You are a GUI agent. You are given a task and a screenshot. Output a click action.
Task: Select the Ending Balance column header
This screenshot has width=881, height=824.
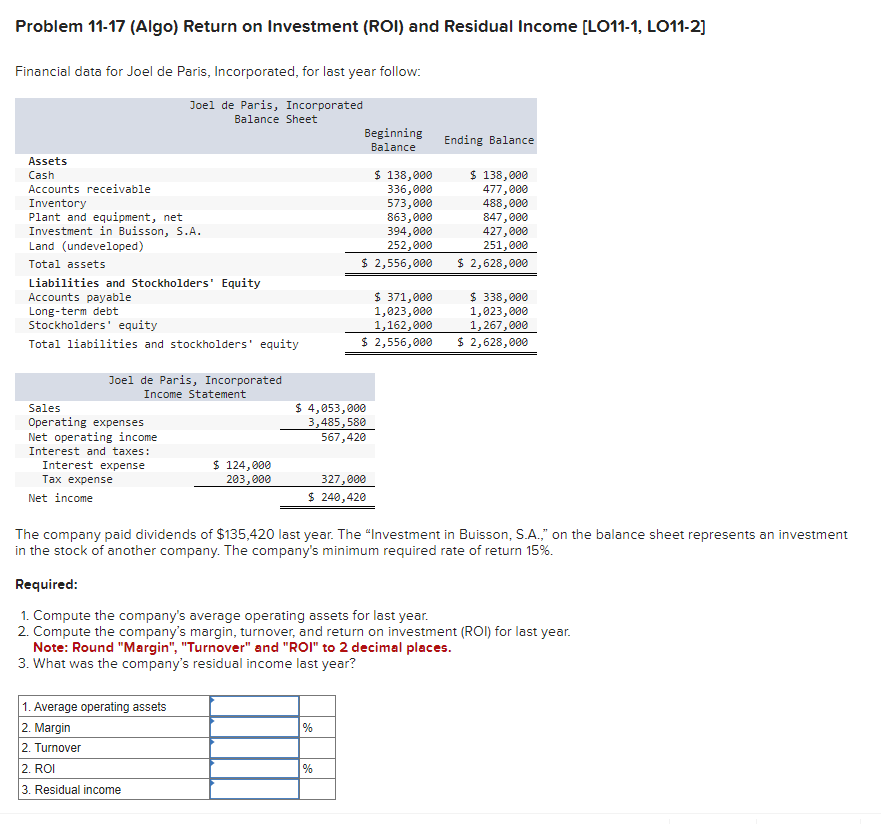488,139
